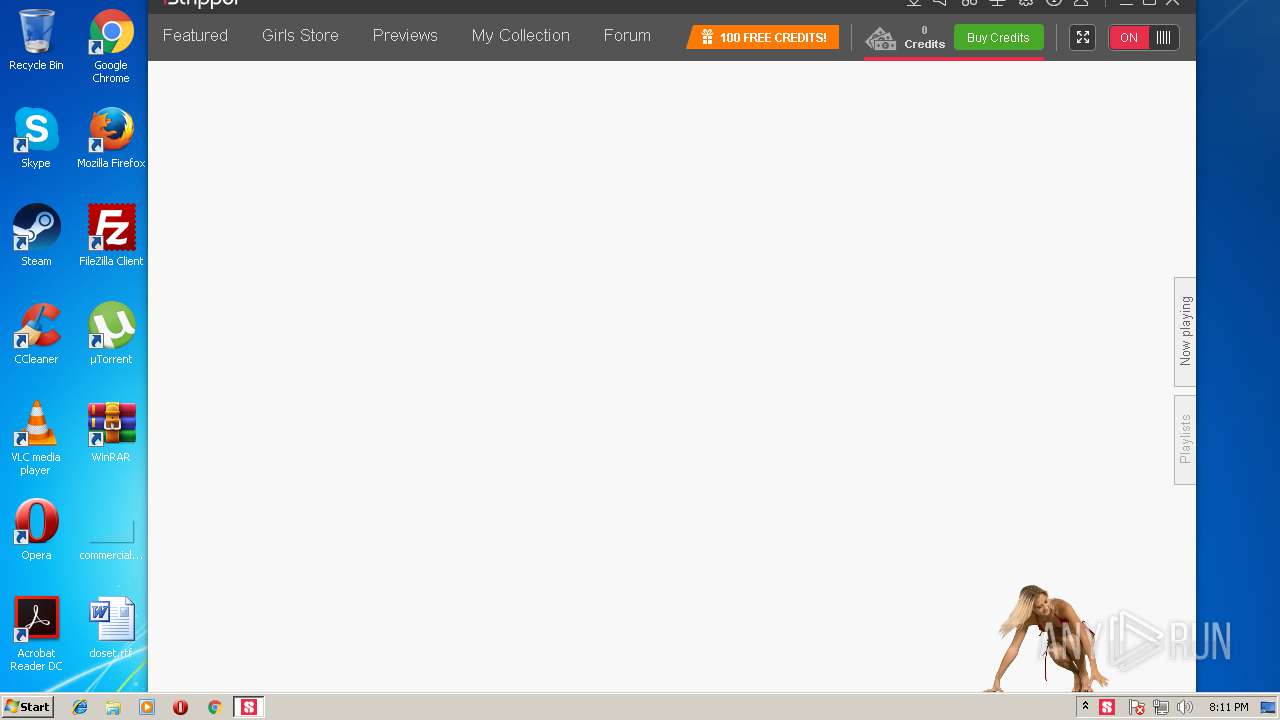Viewport: 1280px width, 720px height.
Task: Open the Skype desktop shortcut
Action: pos(36,138)
